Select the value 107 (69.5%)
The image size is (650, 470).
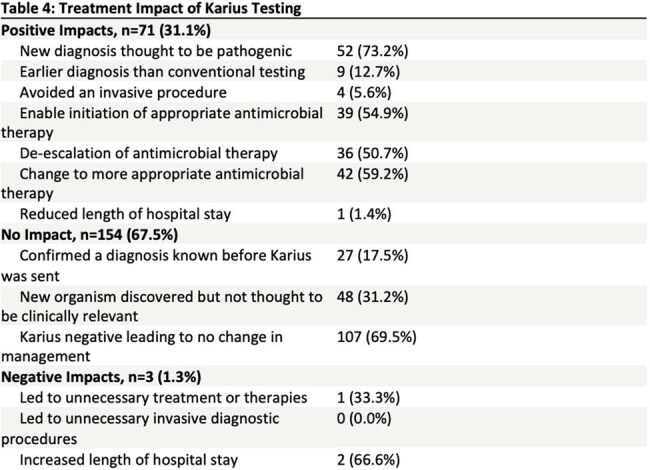[x=376, y=337]
